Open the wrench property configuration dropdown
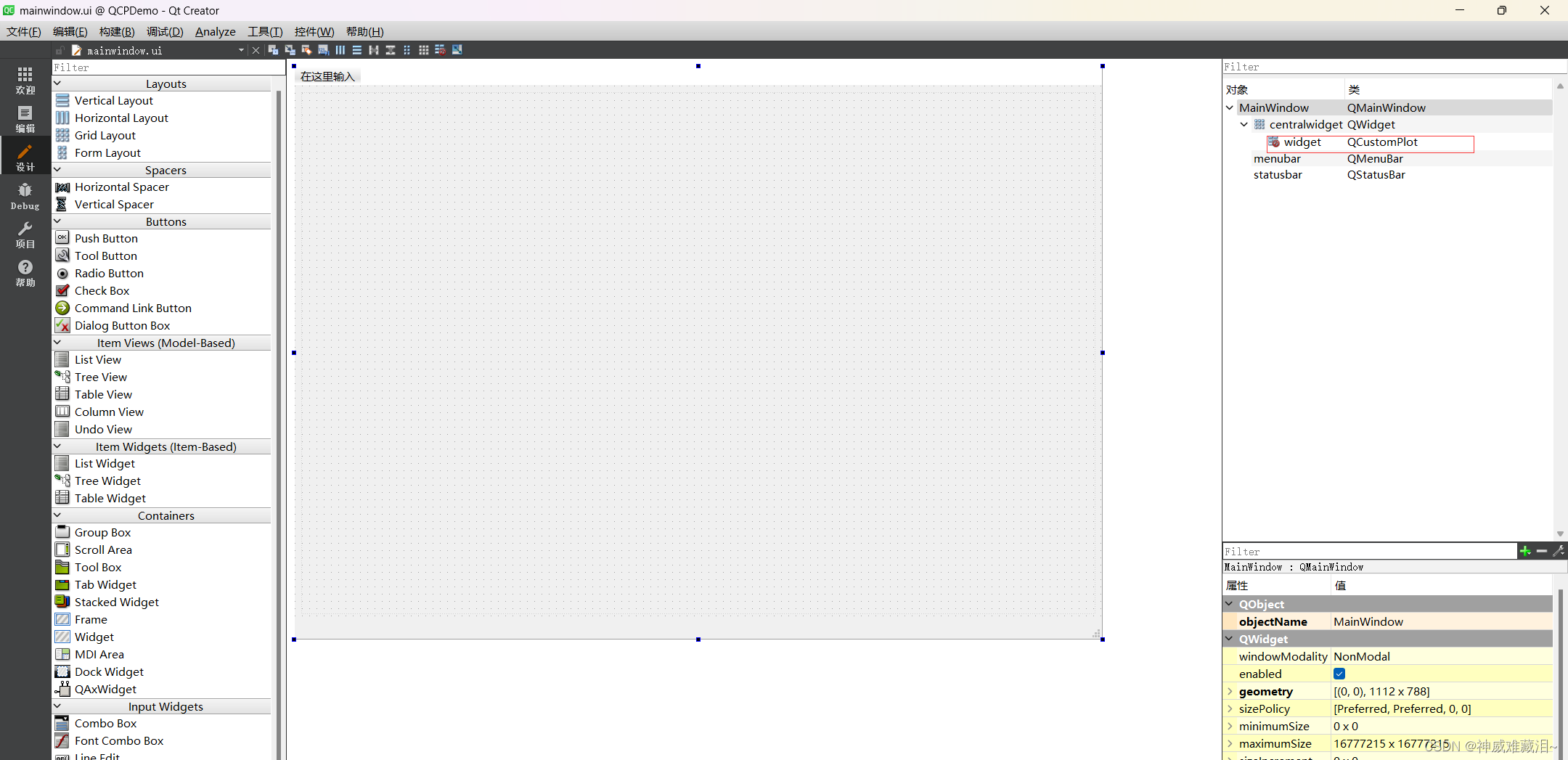Image resolution: width=1568 pixels, height=760 pixels. [x=1558, y=551]
